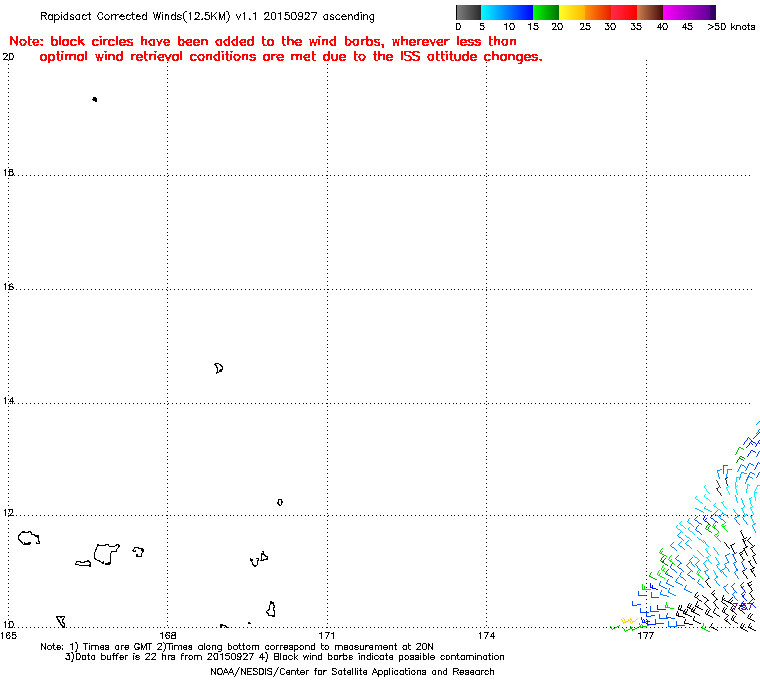Viewport: 760px width, 688px height.
Task: Click the yellow 20-25 knots legend segment
Action: 572,12
